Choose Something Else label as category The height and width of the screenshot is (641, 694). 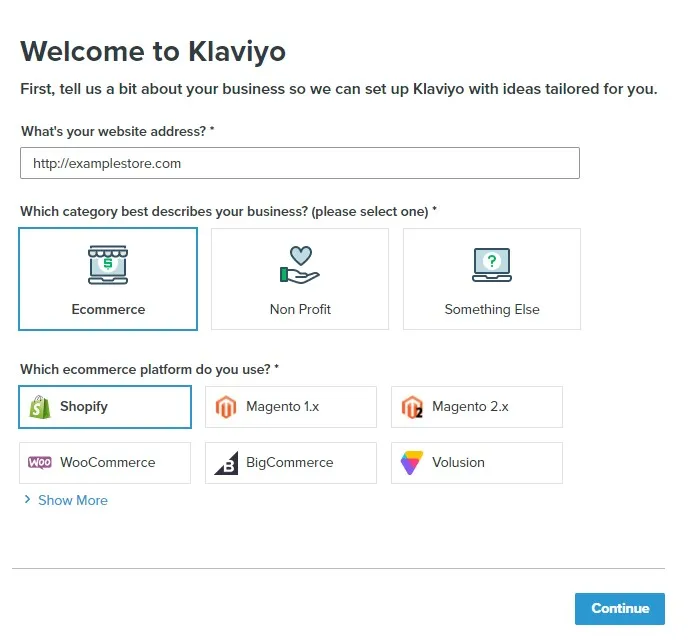point(492,309)
